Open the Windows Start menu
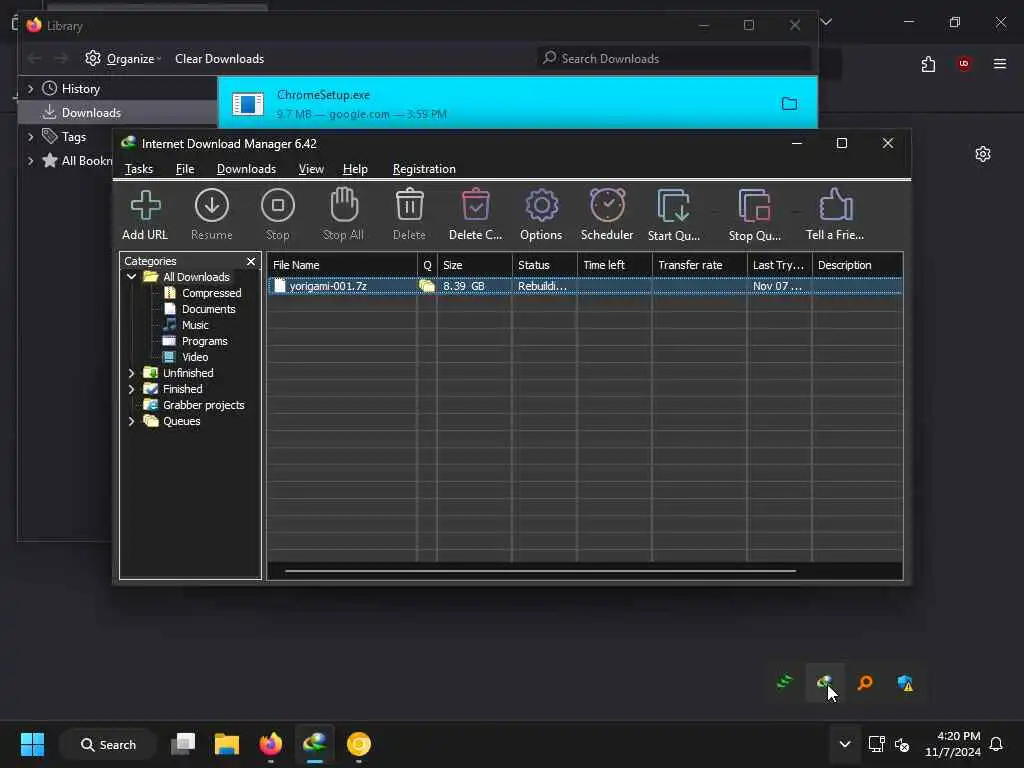Image resolution: width=1024 pixels, height=768 pixels. pyautogui.click(x=32, y=744)
